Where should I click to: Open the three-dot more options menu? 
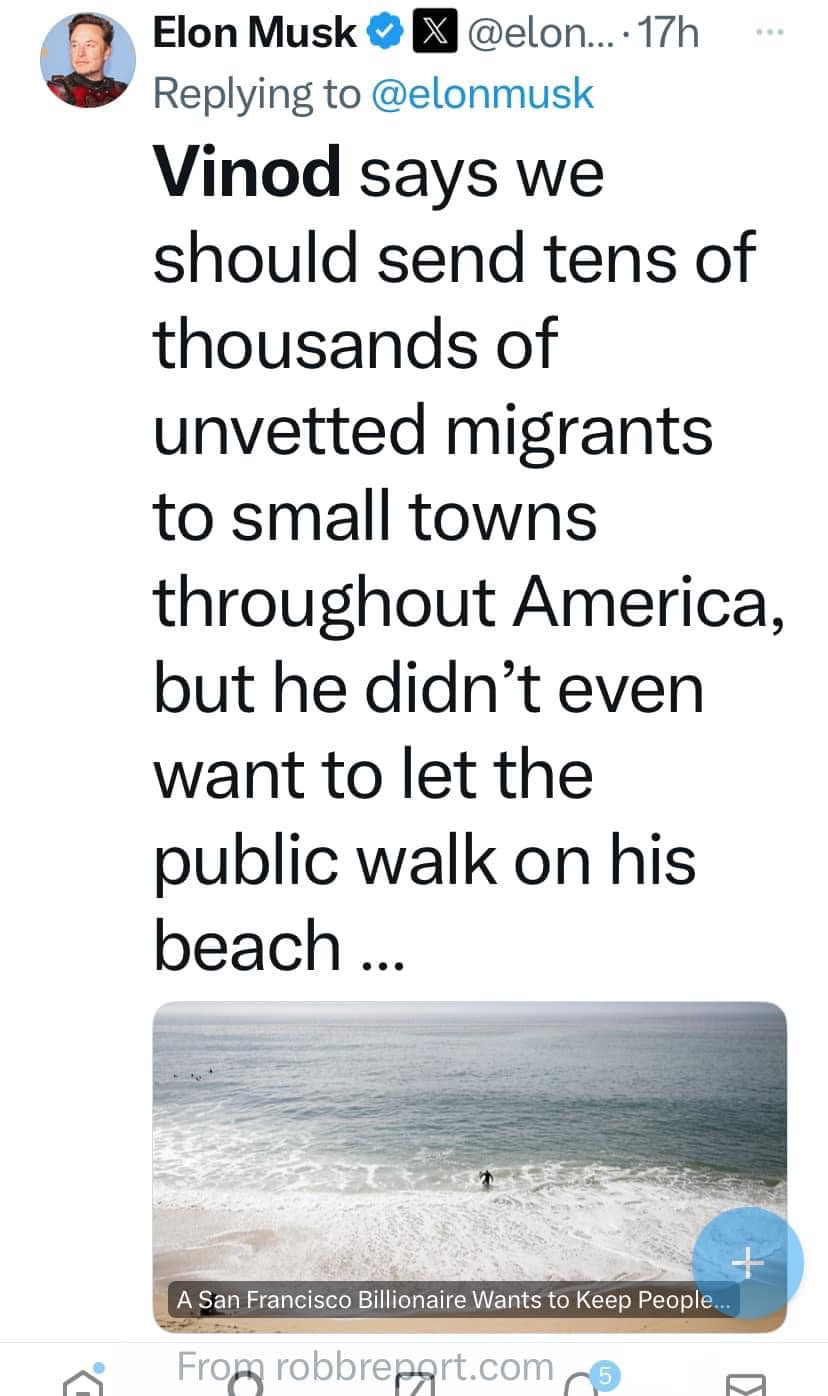pos(770,32)
